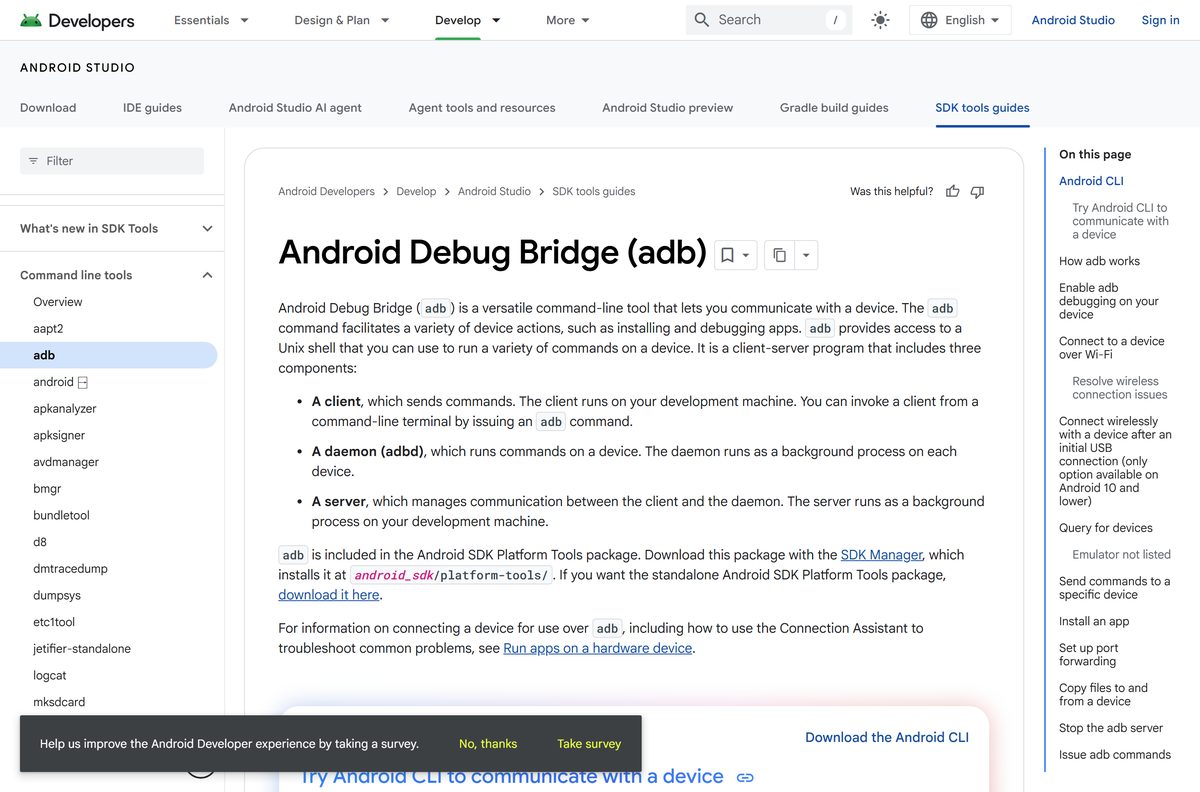
Task: Click the Take survey button
Action: [589, 744]
